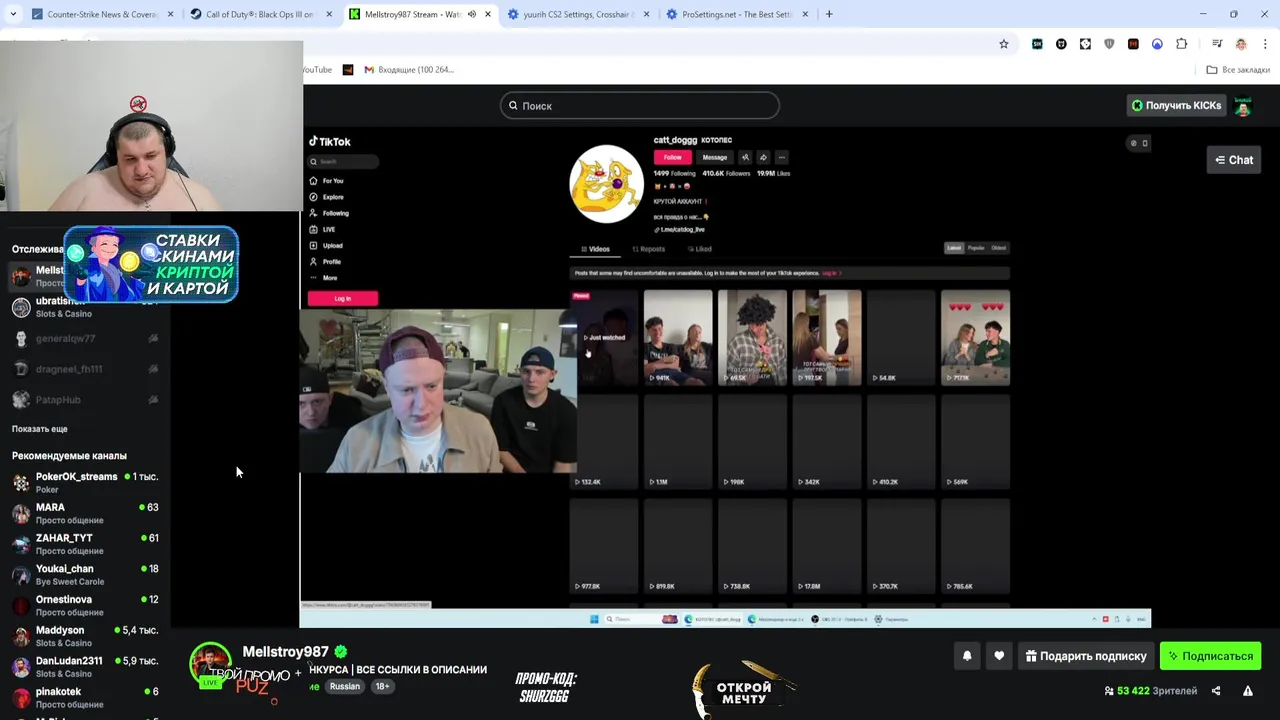This screenshot has height=720, width=1280.
Task: Select the Mellstroy987 Stream tab
Action: click(x=420, y=14)
